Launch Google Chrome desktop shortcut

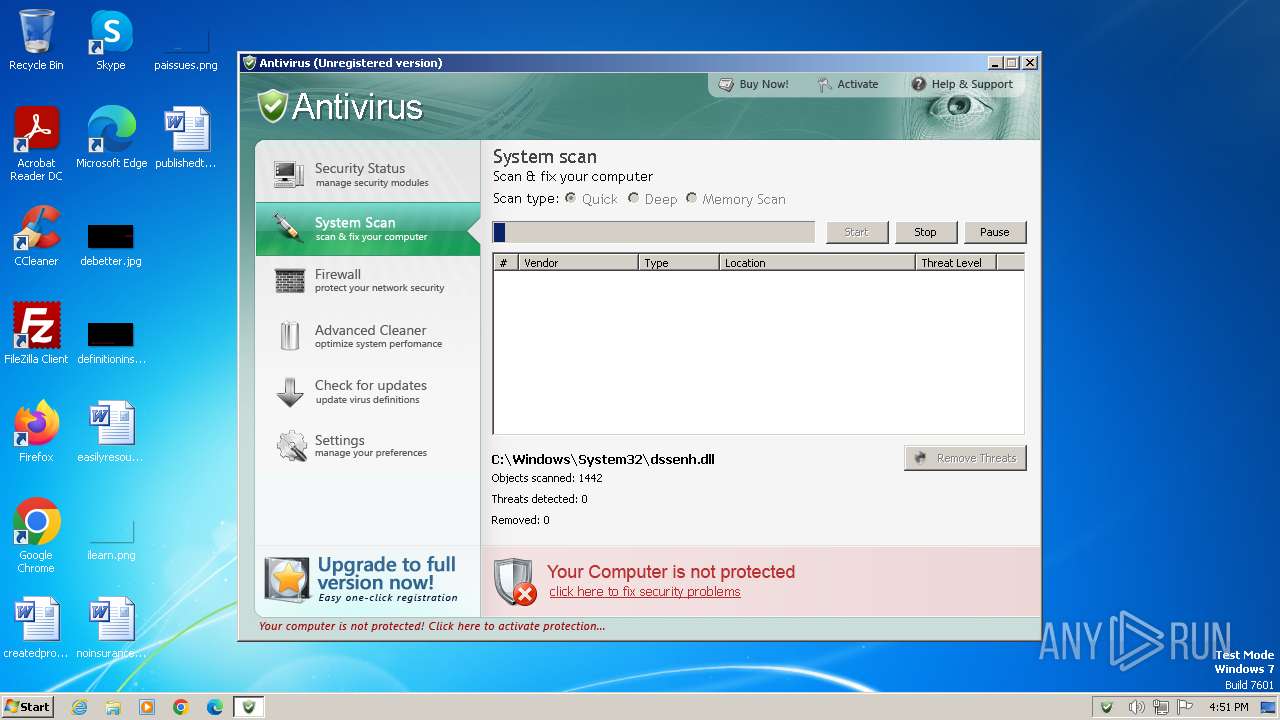click(36, 536)
